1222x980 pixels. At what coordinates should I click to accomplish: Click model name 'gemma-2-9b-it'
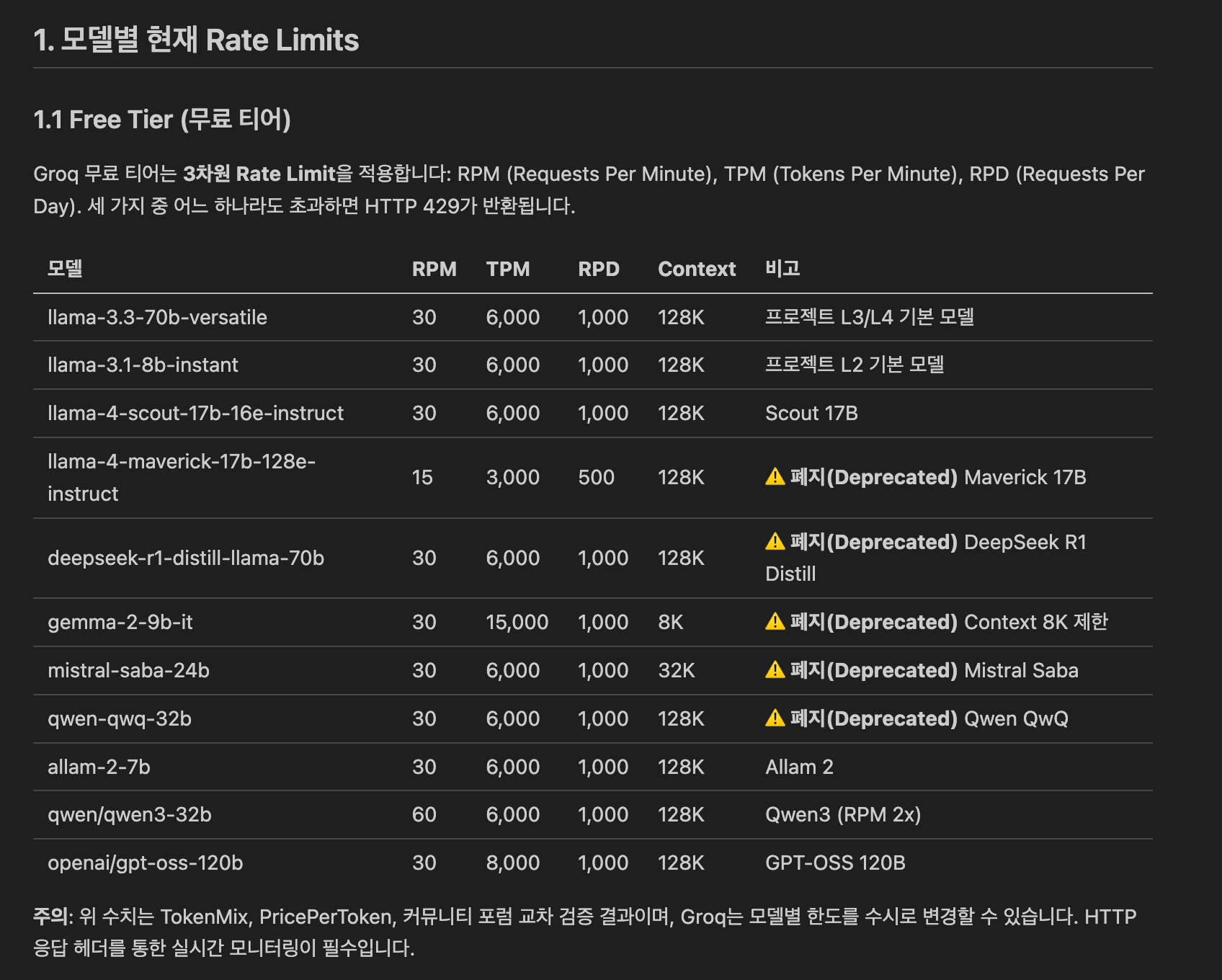(x=120, y=622)
